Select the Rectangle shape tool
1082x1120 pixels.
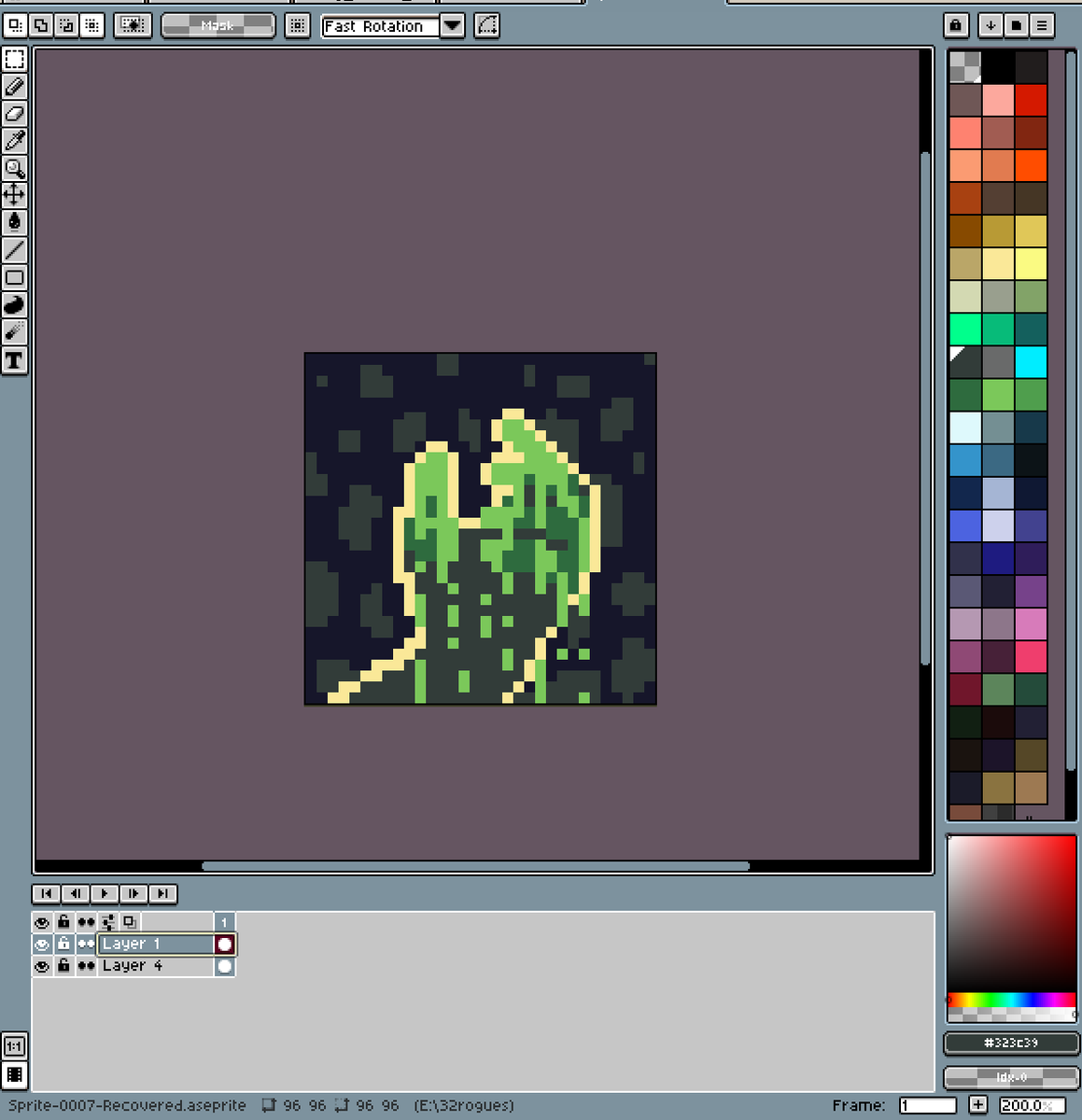(x=14, y=277)
